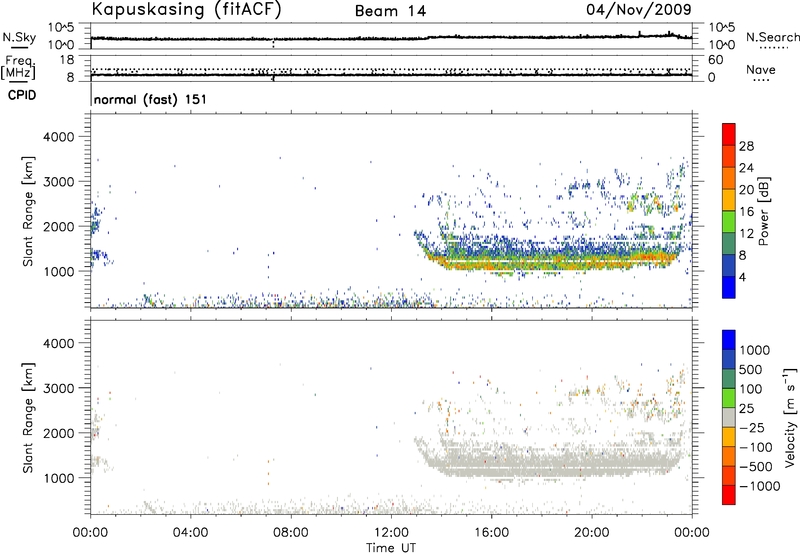
Task: Click the 4000 km tick on the velocity panel
Action: pyautogui.click(x=58, y=343)
